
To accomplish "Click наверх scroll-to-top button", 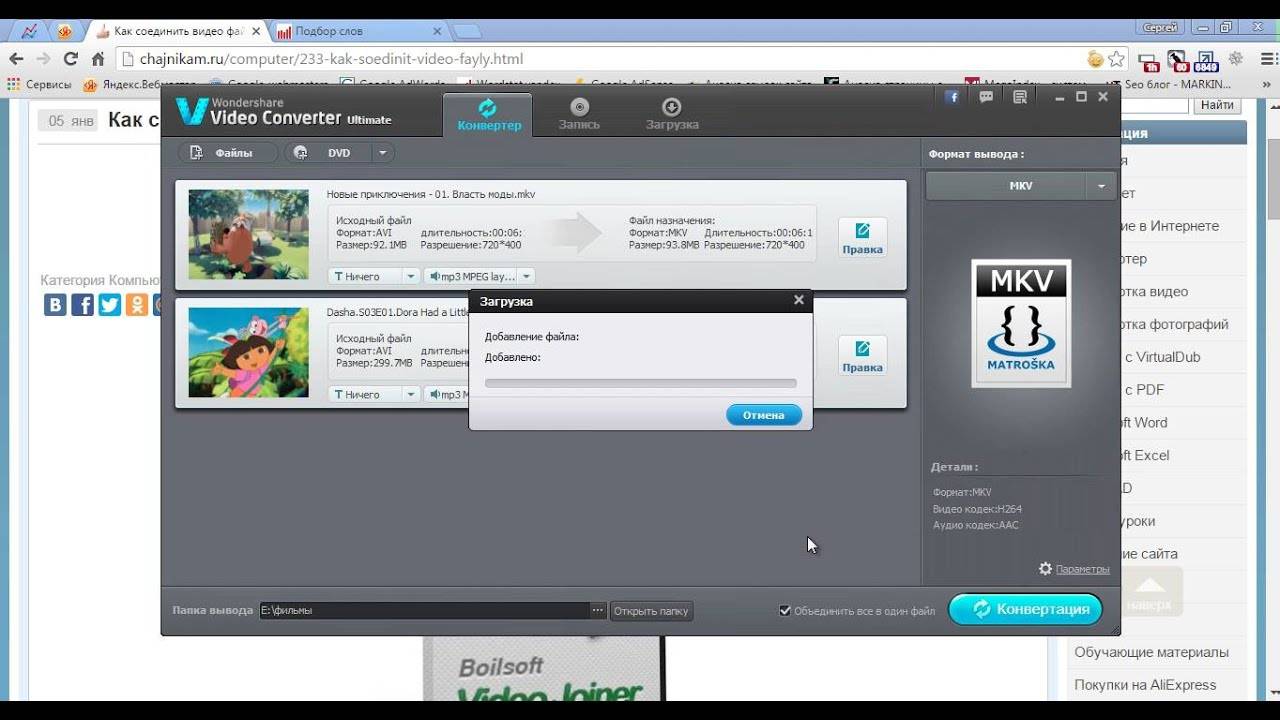I will [x=1150, y=592].
